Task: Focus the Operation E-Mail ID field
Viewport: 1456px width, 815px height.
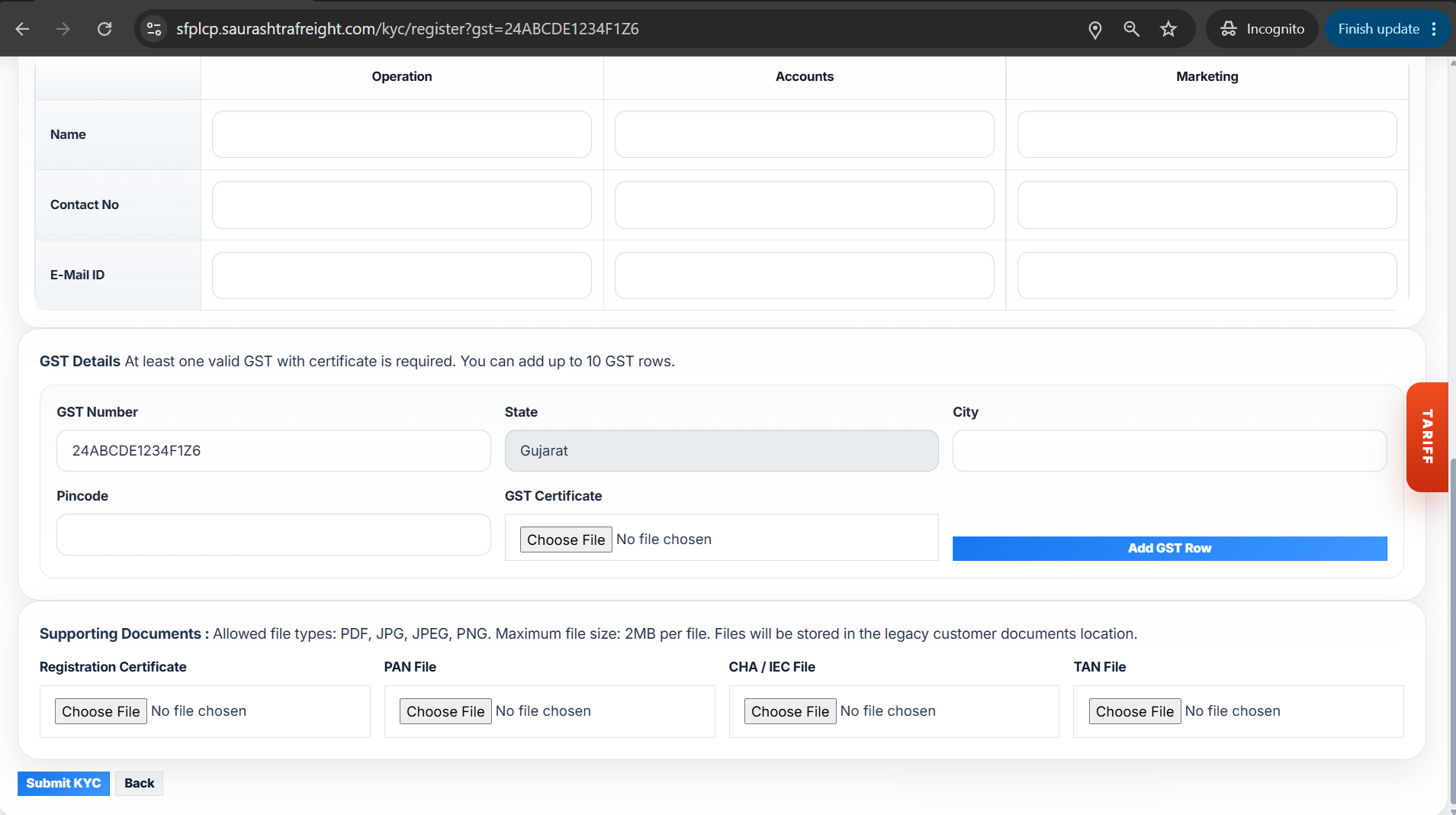Action: pyautogui.click(x=402, y=275)
